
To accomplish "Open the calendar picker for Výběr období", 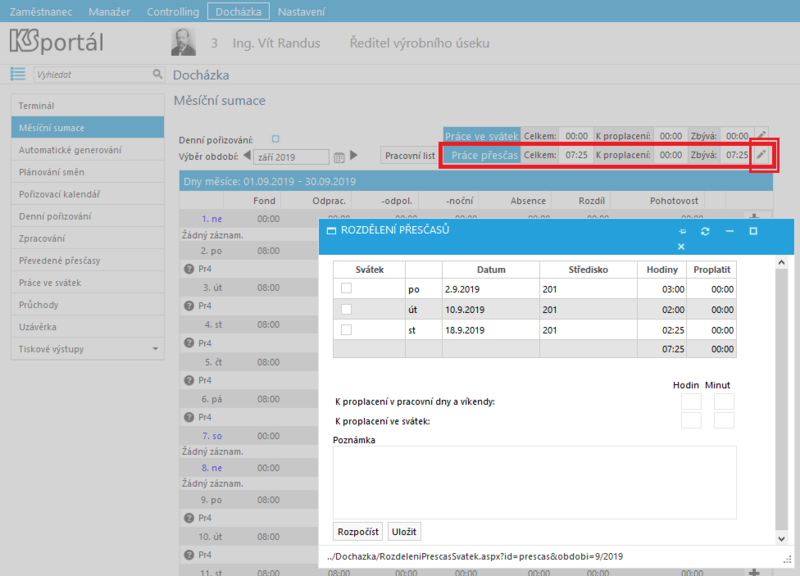I will coord(339,157).
